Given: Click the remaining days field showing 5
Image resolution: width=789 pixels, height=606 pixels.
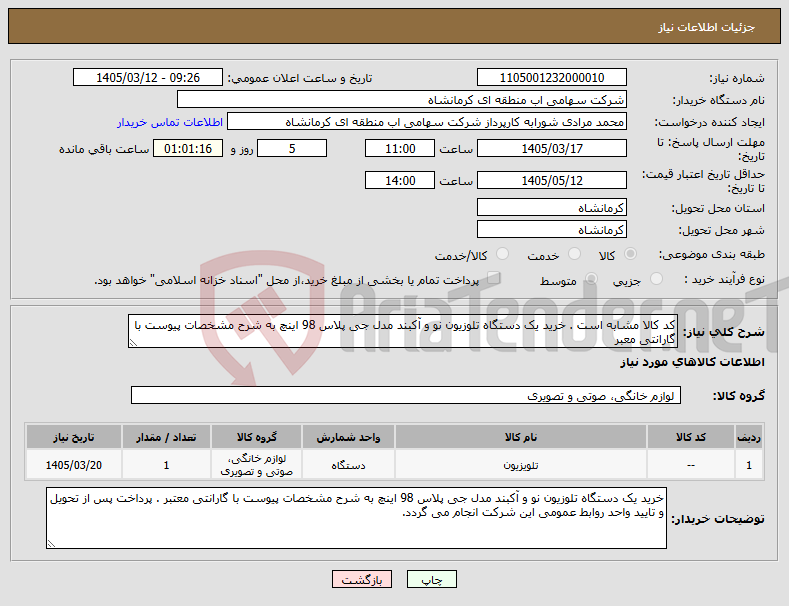Looking at the screenshot, I should [x=292, y=148].
